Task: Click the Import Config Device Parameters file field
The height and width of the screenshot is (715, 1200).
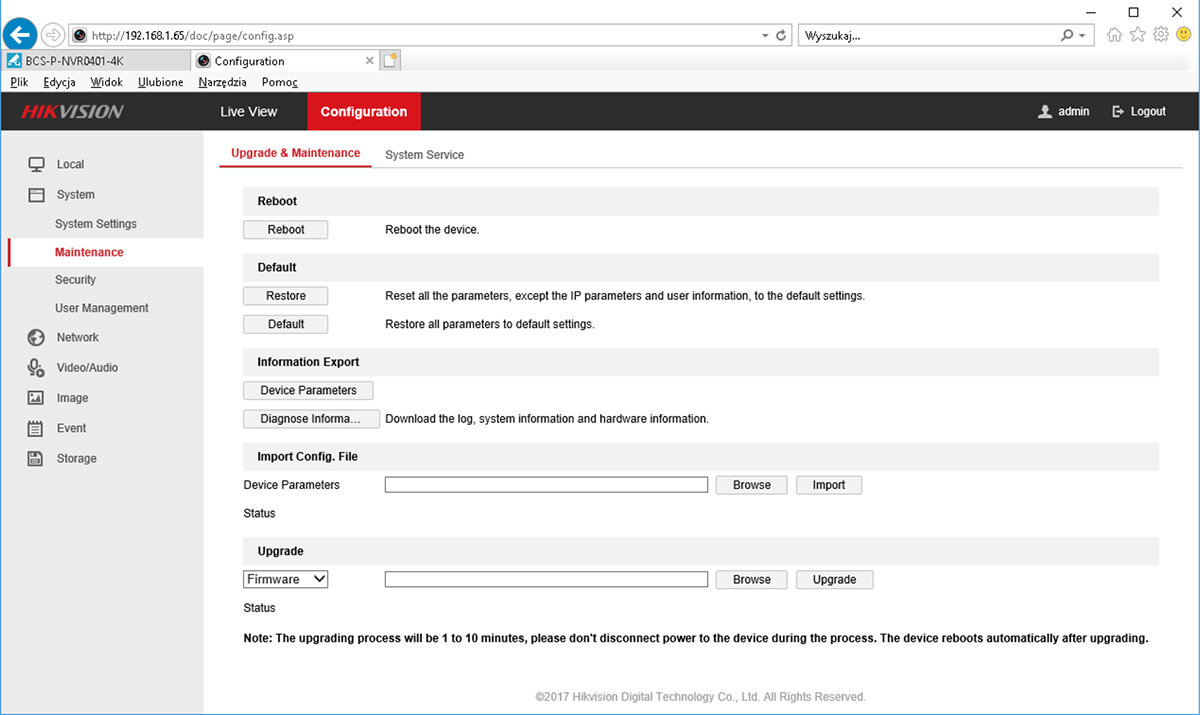Action: click(x=546, y=485)
